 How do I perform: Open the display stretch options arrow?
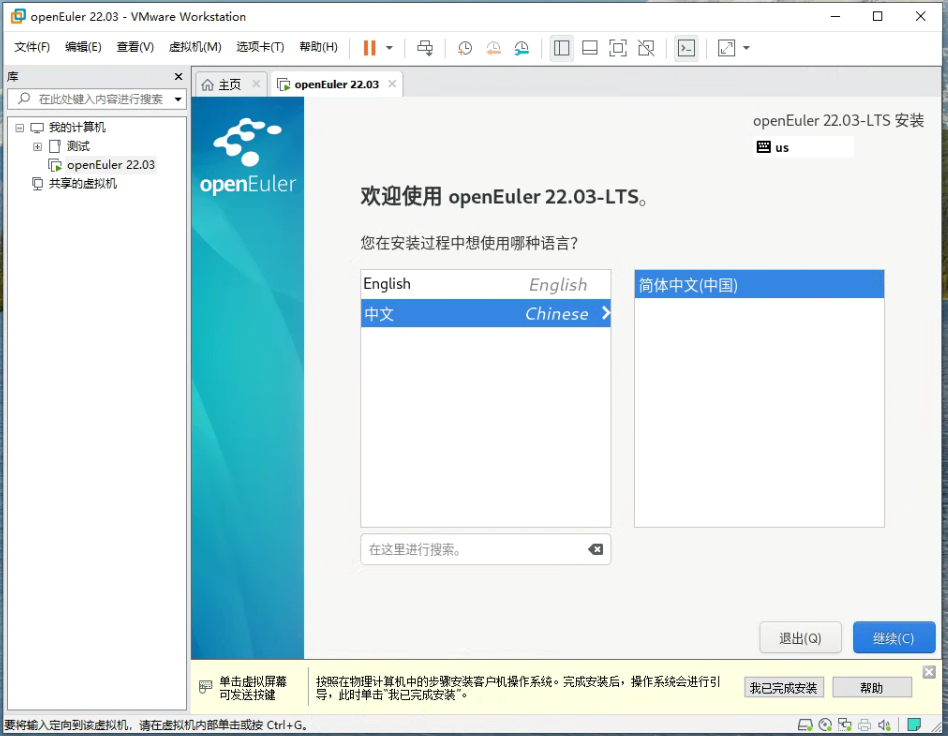click(747, 48)
